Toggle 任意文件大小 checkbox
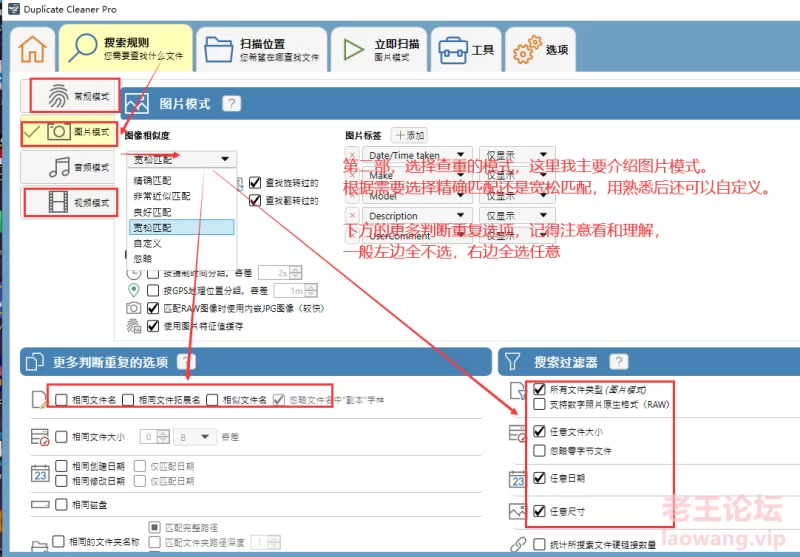The image size is (800, 557). point(539,432)
